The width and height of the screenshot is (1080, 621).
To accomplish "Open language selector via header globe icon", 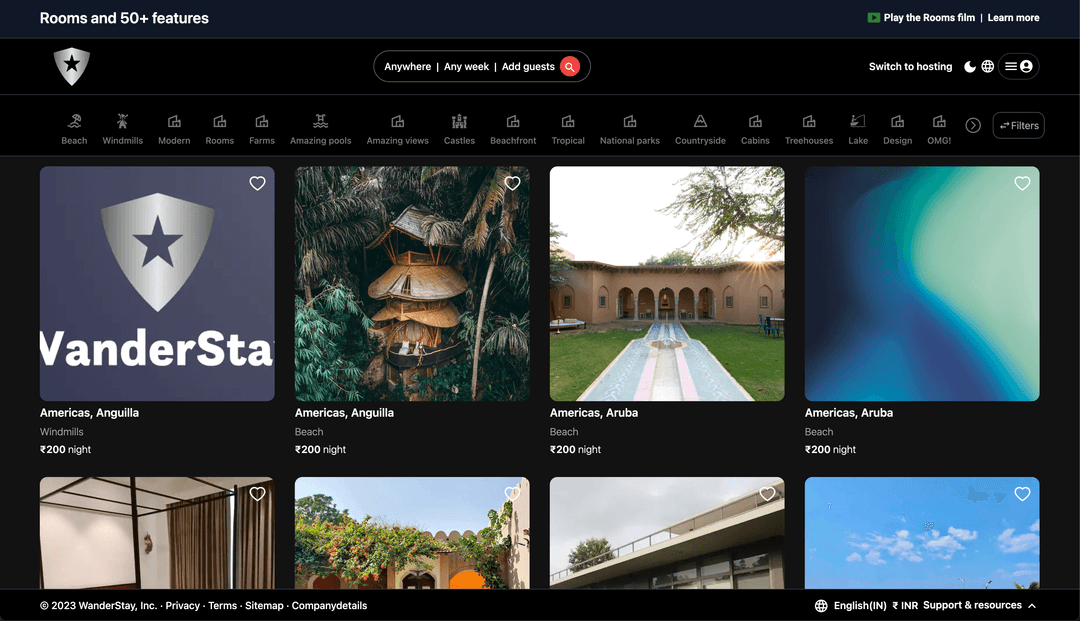I will tap(988, 67).
